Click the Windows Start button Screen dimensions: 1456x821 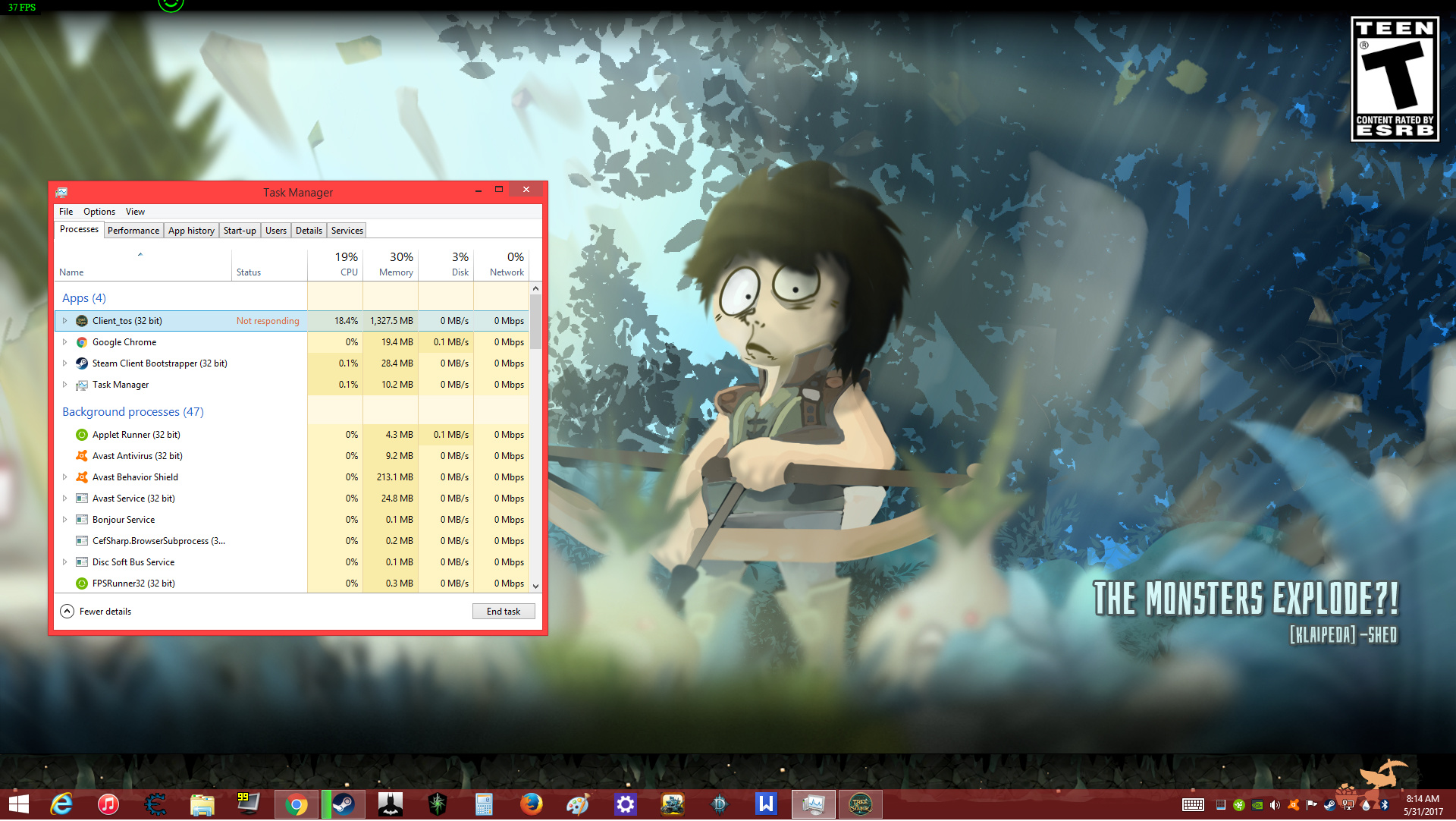click(x=18, y=805)
